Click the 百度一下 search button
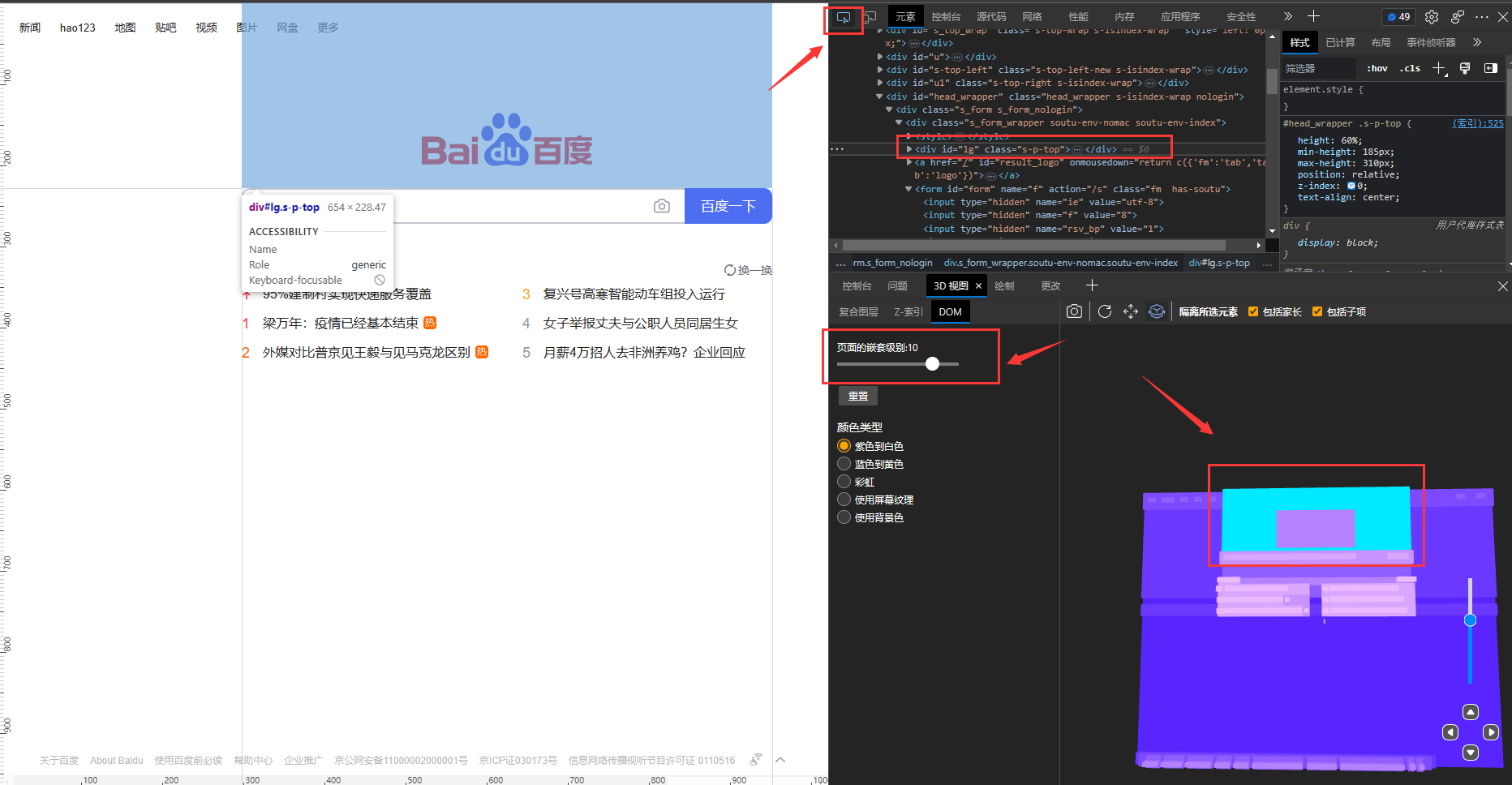Screen dimensions: 1512x785 coord(728,206)
